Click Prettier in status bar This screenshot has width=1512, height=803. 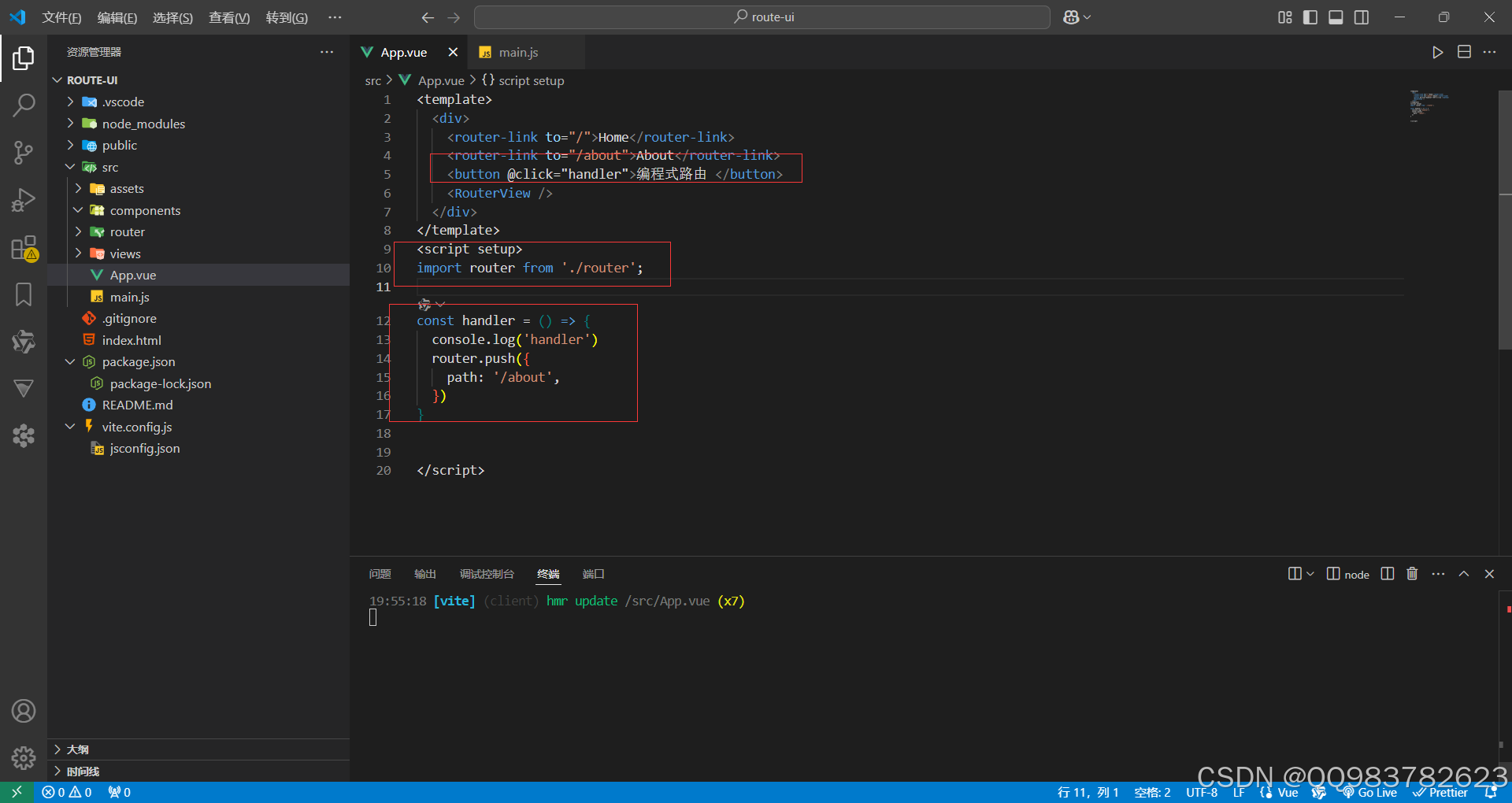1440,793
